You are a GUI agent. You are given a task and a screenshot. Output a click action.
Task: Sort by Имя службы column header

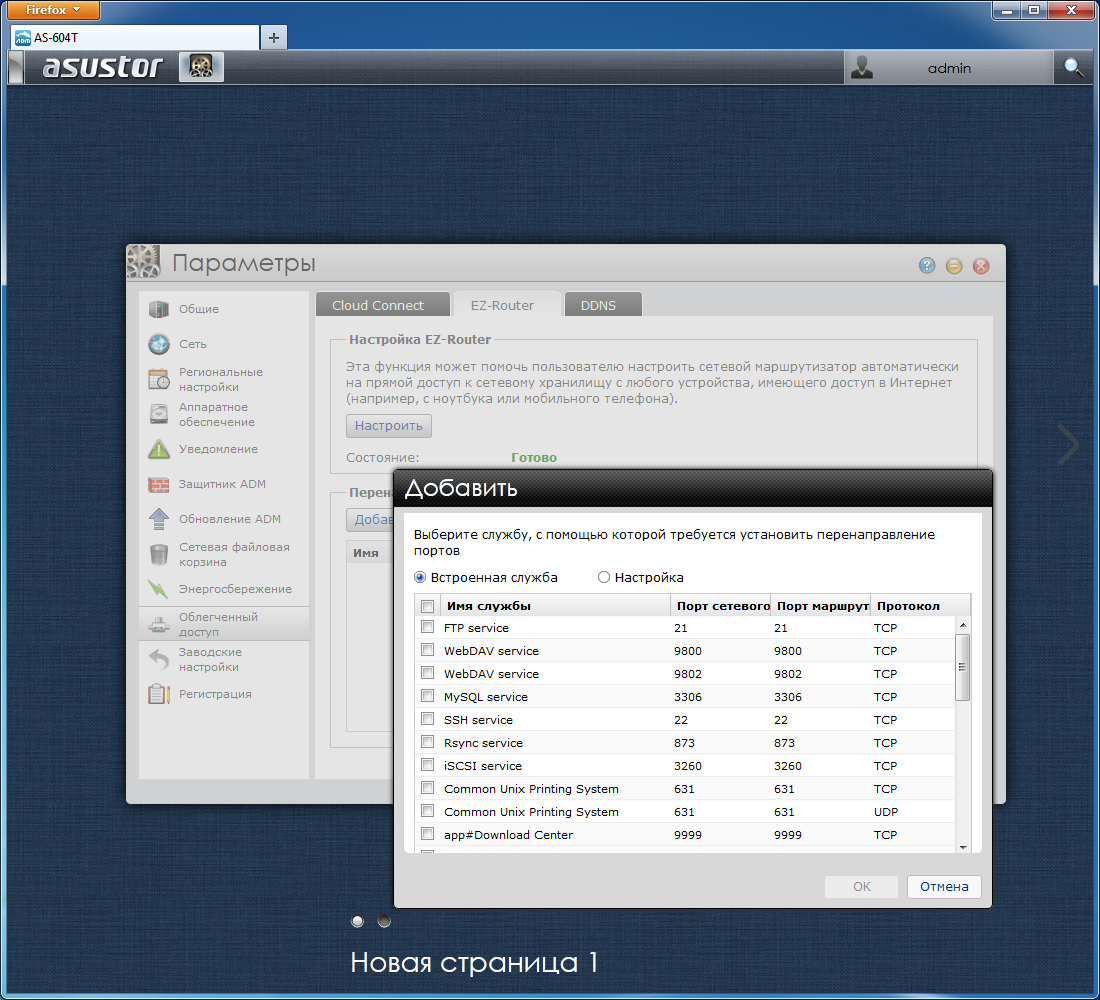555,606
